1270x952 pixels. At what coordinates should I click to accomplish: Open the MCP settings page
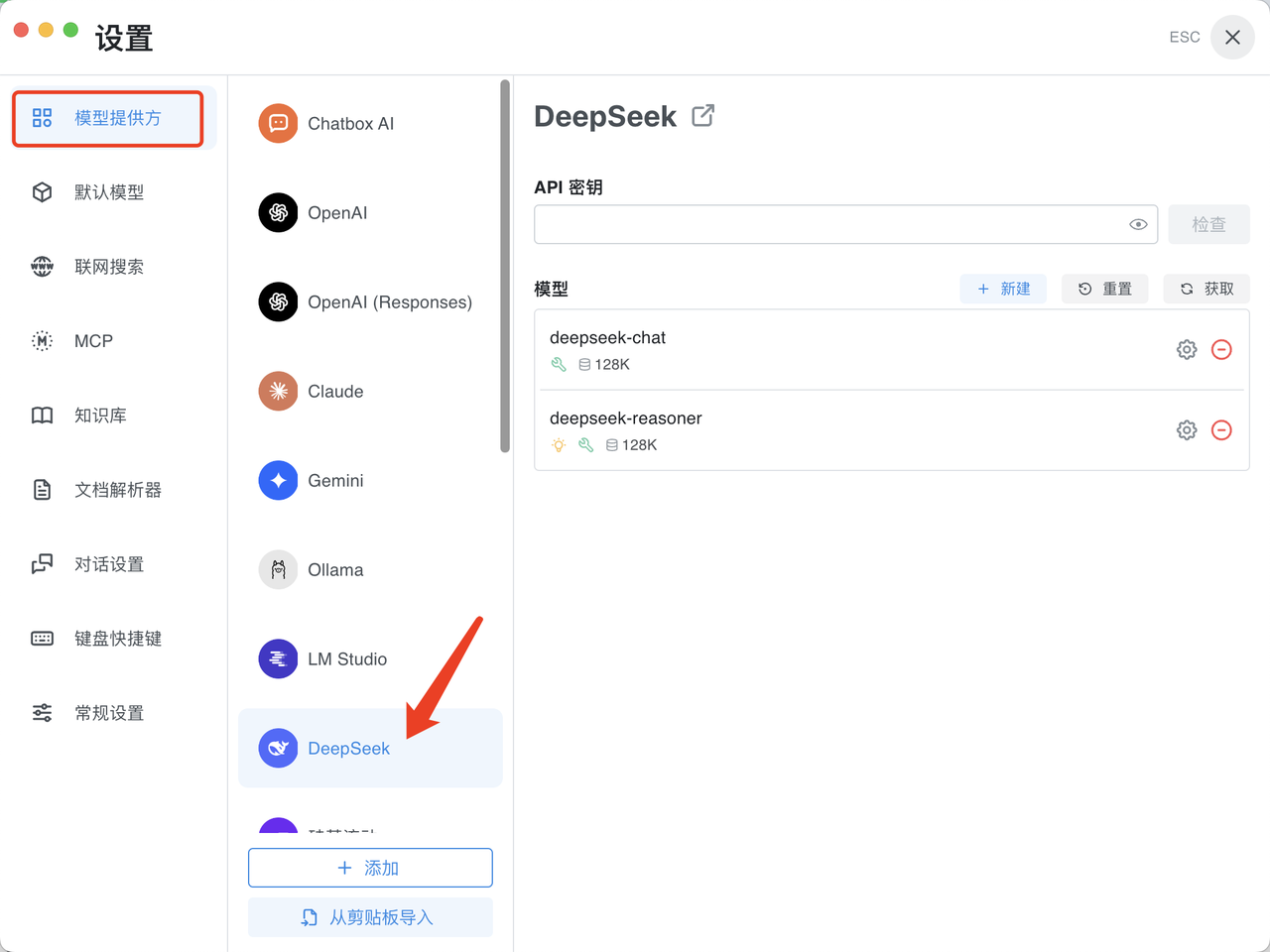tap(93, 341)
